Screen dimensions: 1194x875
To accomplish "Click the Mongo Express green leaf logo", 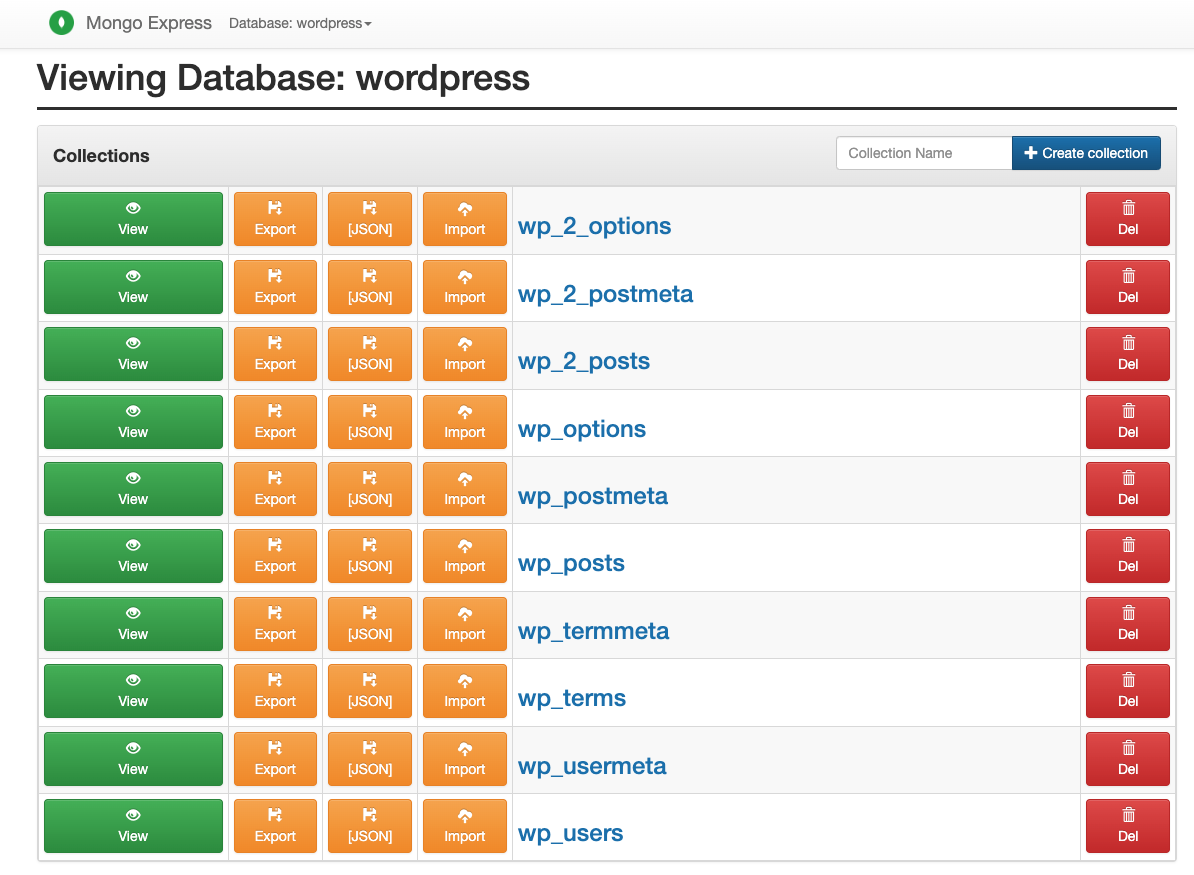I will pos(61,23).
